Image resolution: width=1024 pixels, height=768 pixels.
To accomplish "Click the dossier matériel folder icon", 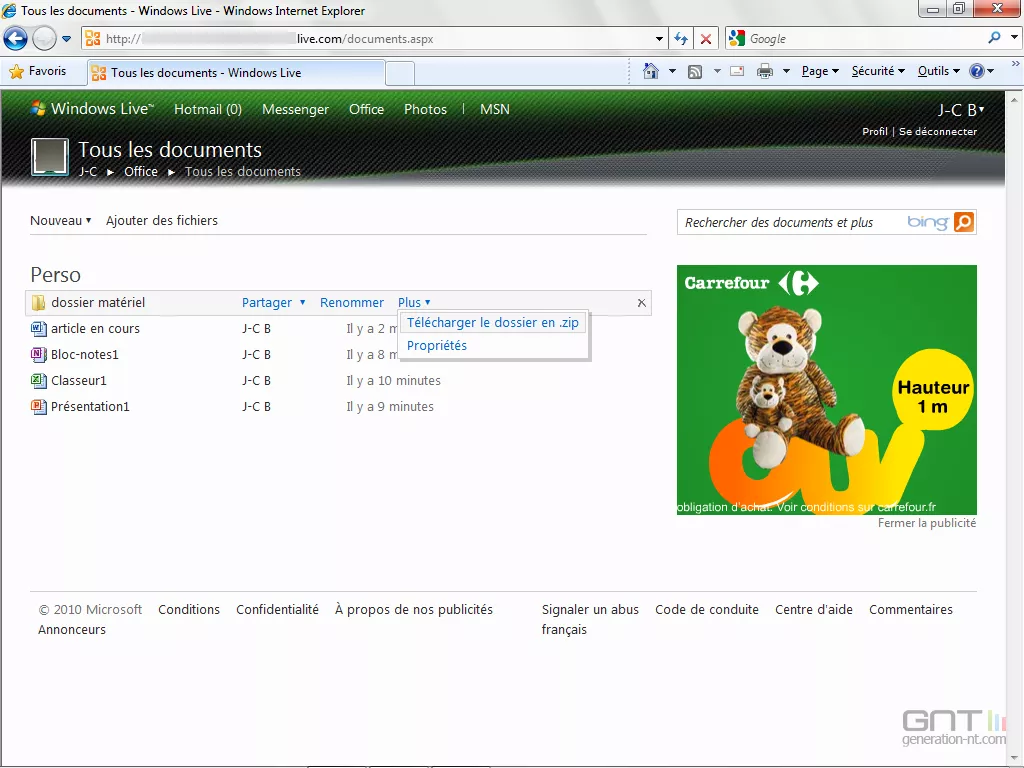I will tap(39, 302).
